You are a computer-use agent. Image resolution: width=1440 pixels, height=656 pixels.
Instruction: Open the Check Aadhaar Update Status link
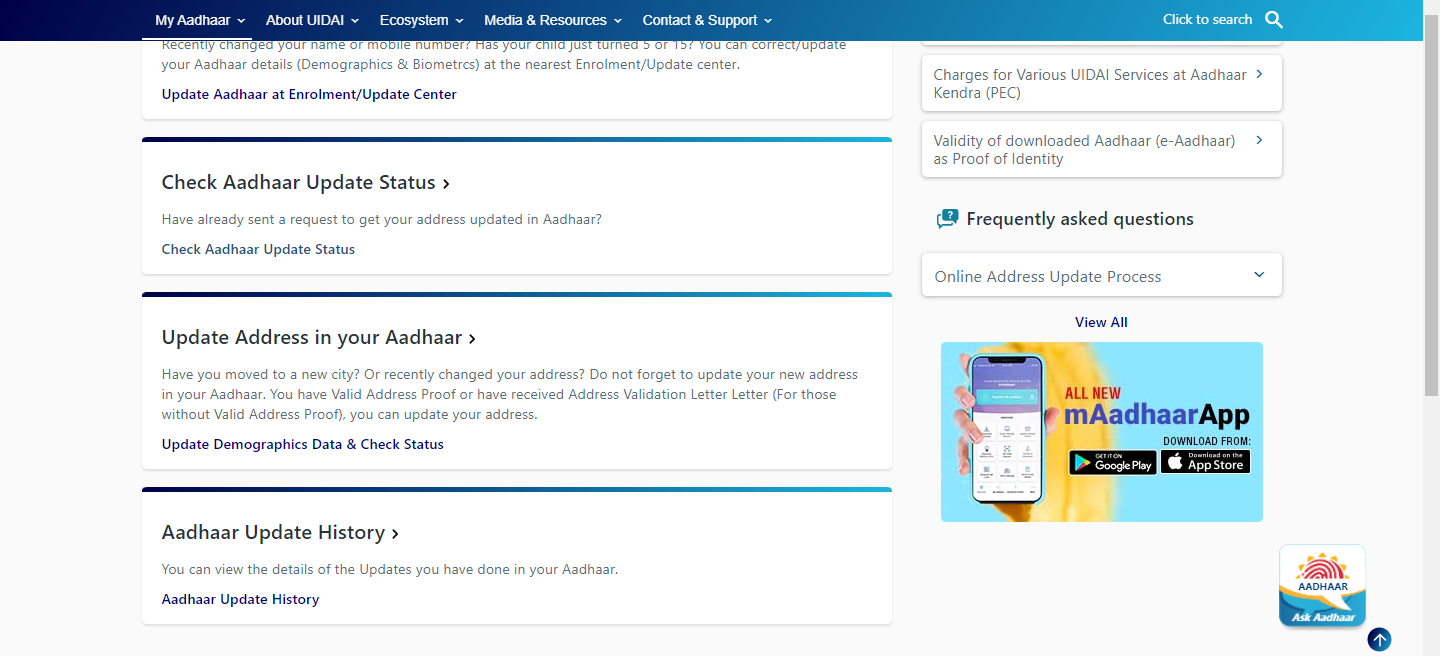click(x=258, y=249)
